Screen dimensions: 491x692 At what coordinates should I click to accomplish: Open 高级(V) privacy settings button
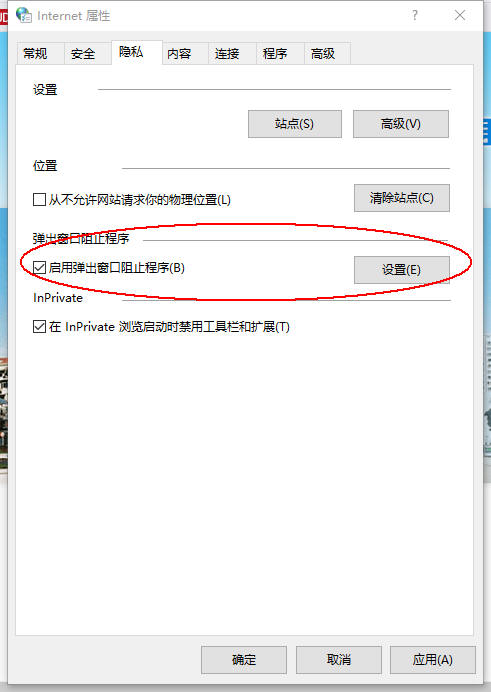click(401, 124)
